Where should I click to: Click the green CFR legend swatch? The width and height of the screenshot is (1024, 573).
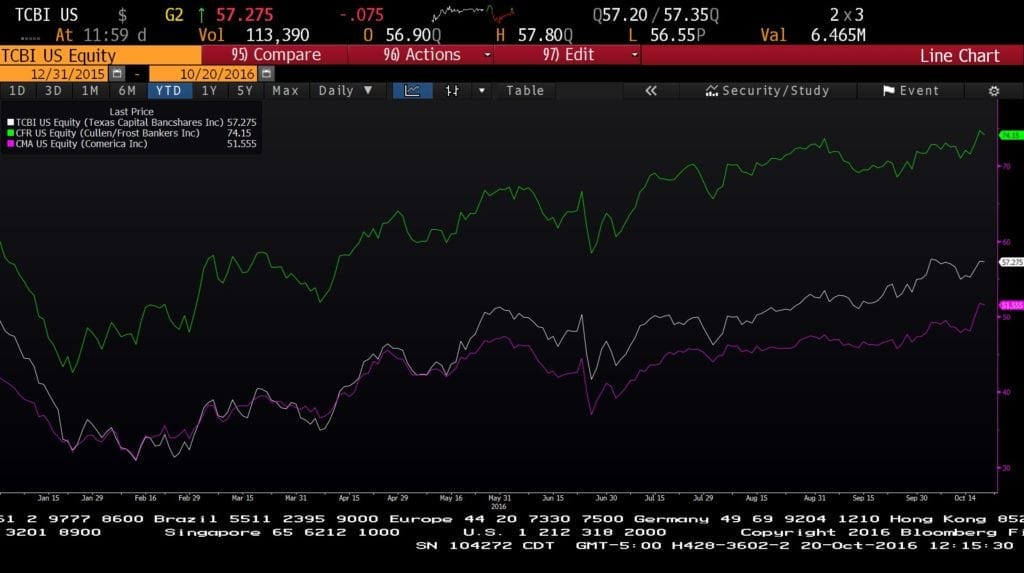click(10, 133)
